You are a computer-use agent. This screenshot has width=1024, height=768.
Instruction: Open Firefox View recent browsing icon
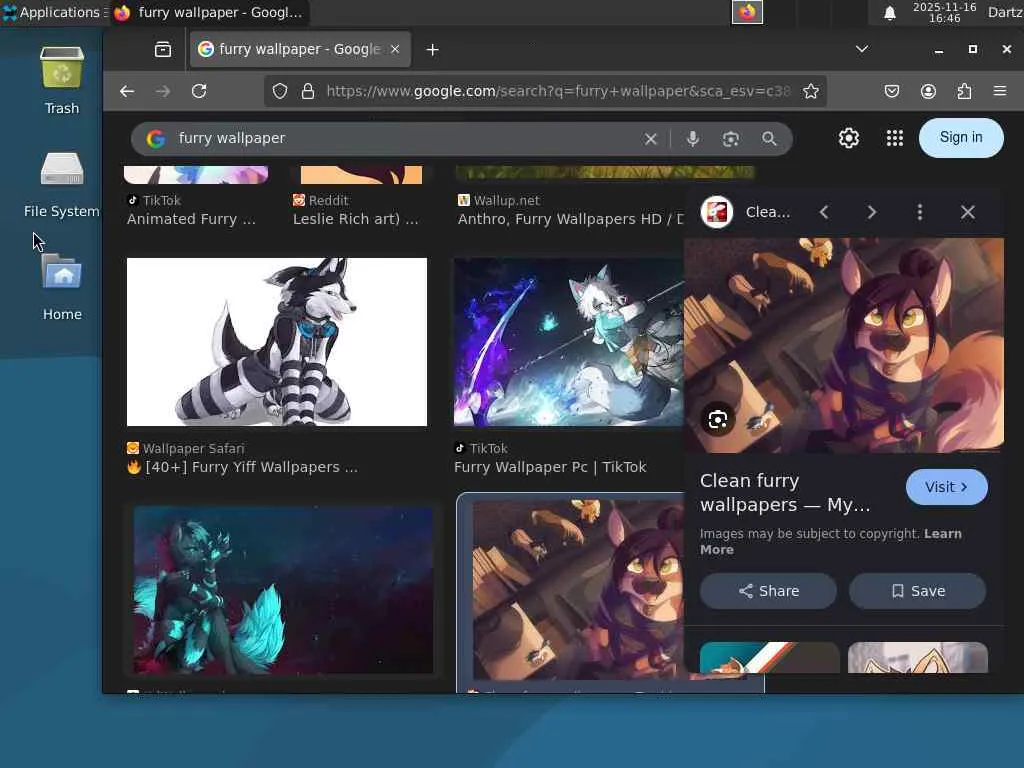coord(163,50)
